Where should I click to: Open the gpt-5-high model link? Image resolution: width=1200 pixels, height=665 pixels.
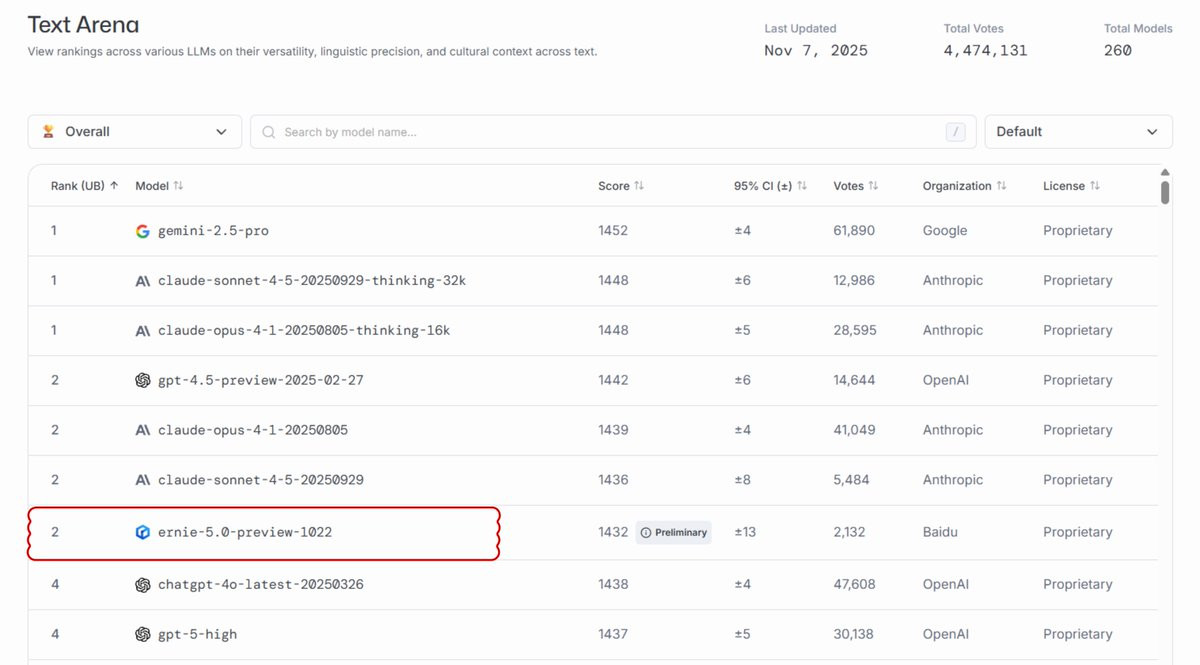[197, 635]
